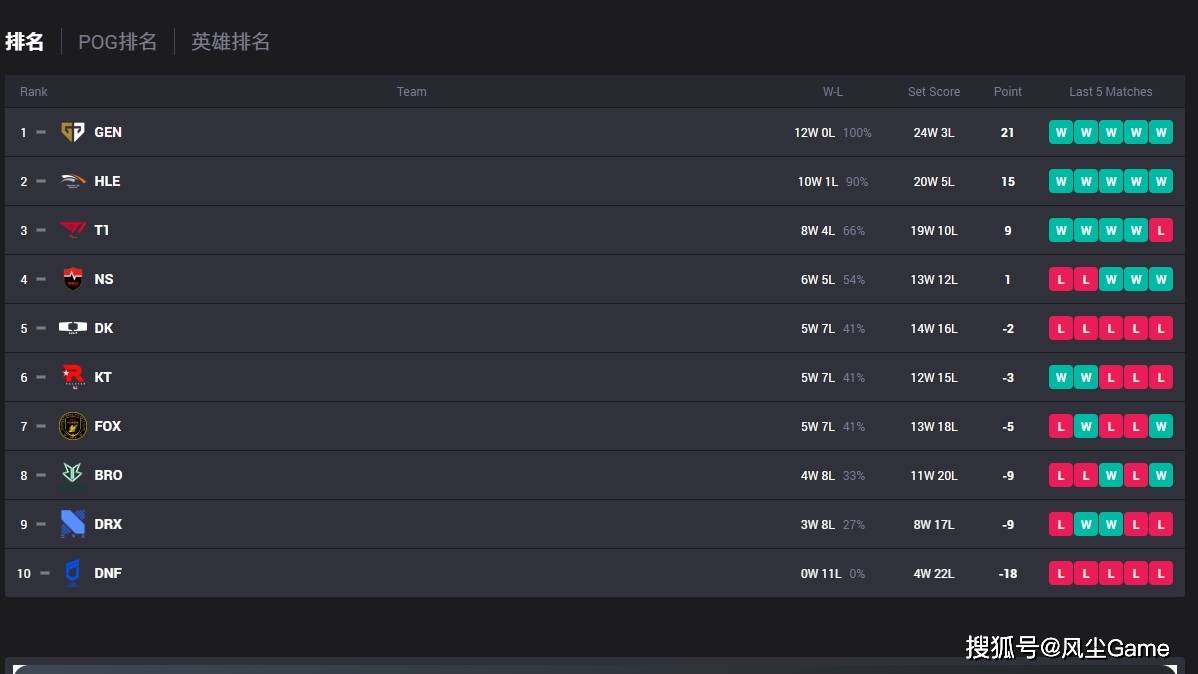This screenshot has width=1198, height=674.
Task: Click the DK team logo
Action: [73, 328]
